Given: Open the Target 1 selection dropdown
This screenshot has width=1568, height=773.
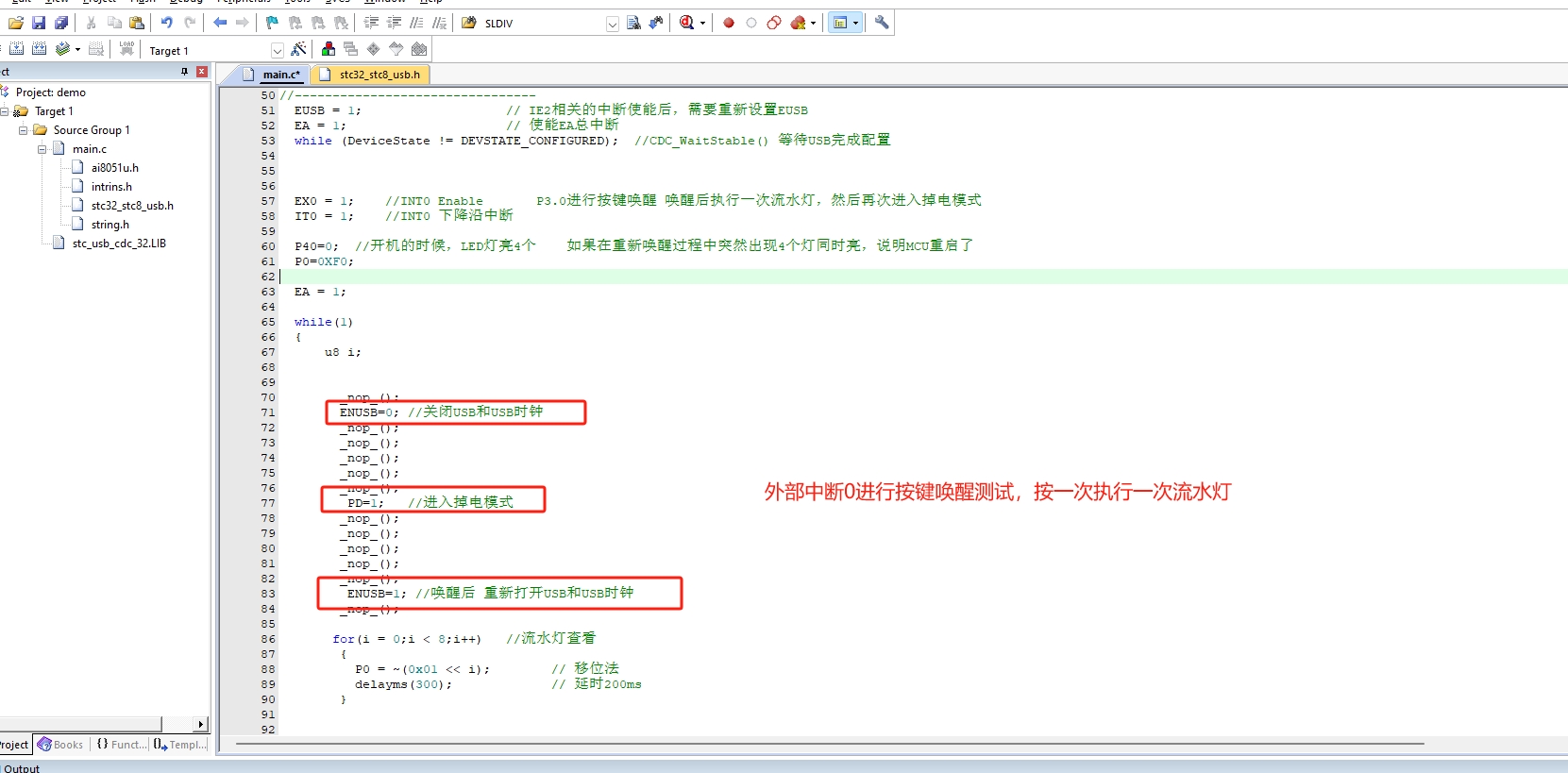Looking at the screenshot, I should 278,50.
